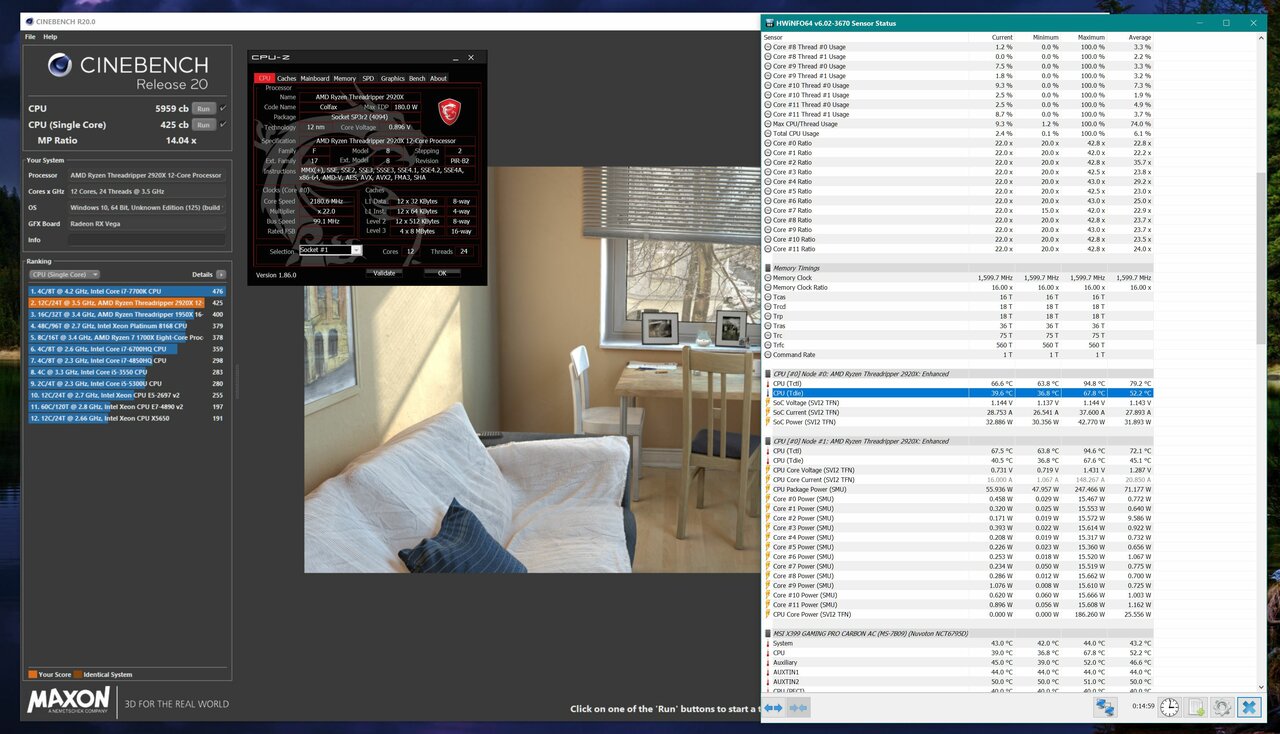Image resolution: width=1280 pixels, height=734 pixels.
Task: Collapse CPU [#0] Node #0 sensor group
Action: pyautogui.click(x=768, y=373)
